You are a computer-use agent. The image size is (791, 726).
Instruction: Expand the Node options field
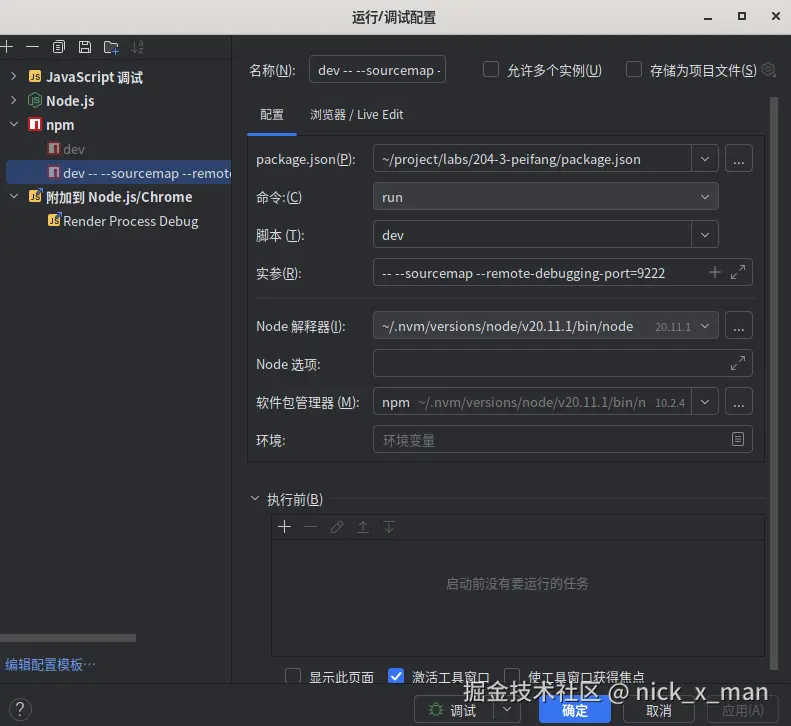(738, 363)
